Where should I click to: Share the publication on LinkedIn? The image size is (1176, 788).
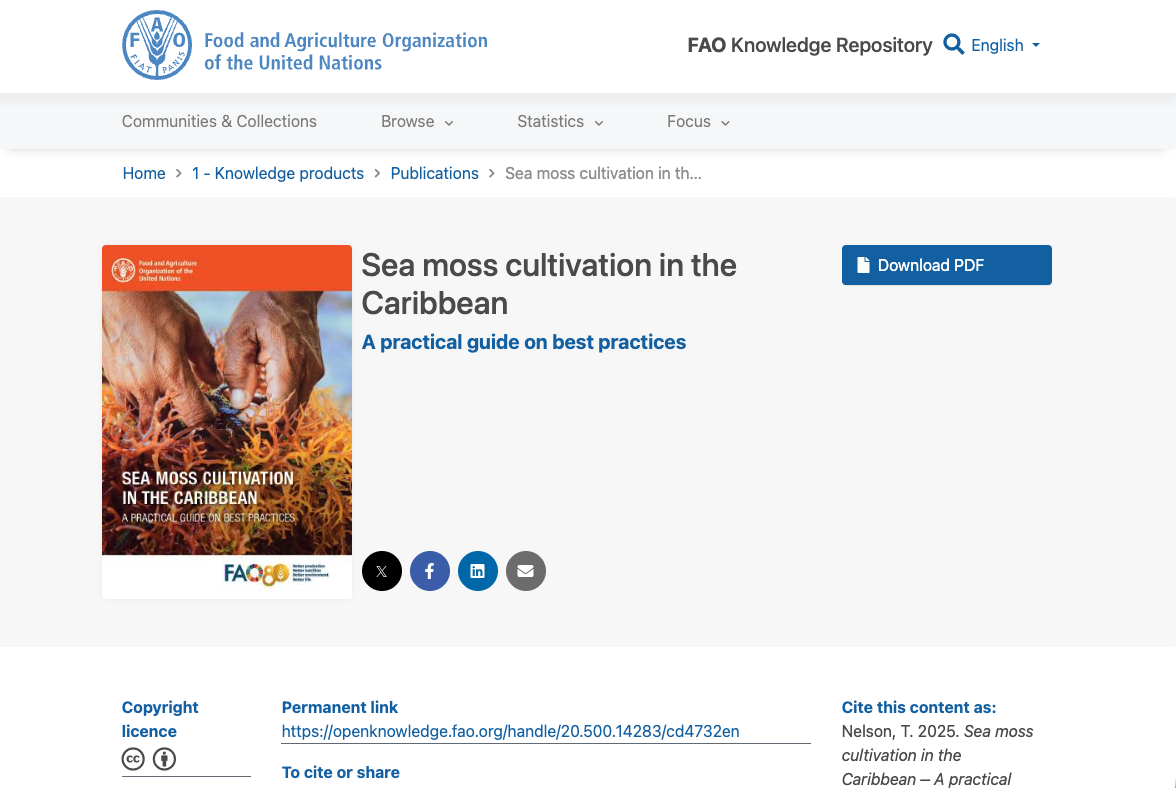point(477,570)
